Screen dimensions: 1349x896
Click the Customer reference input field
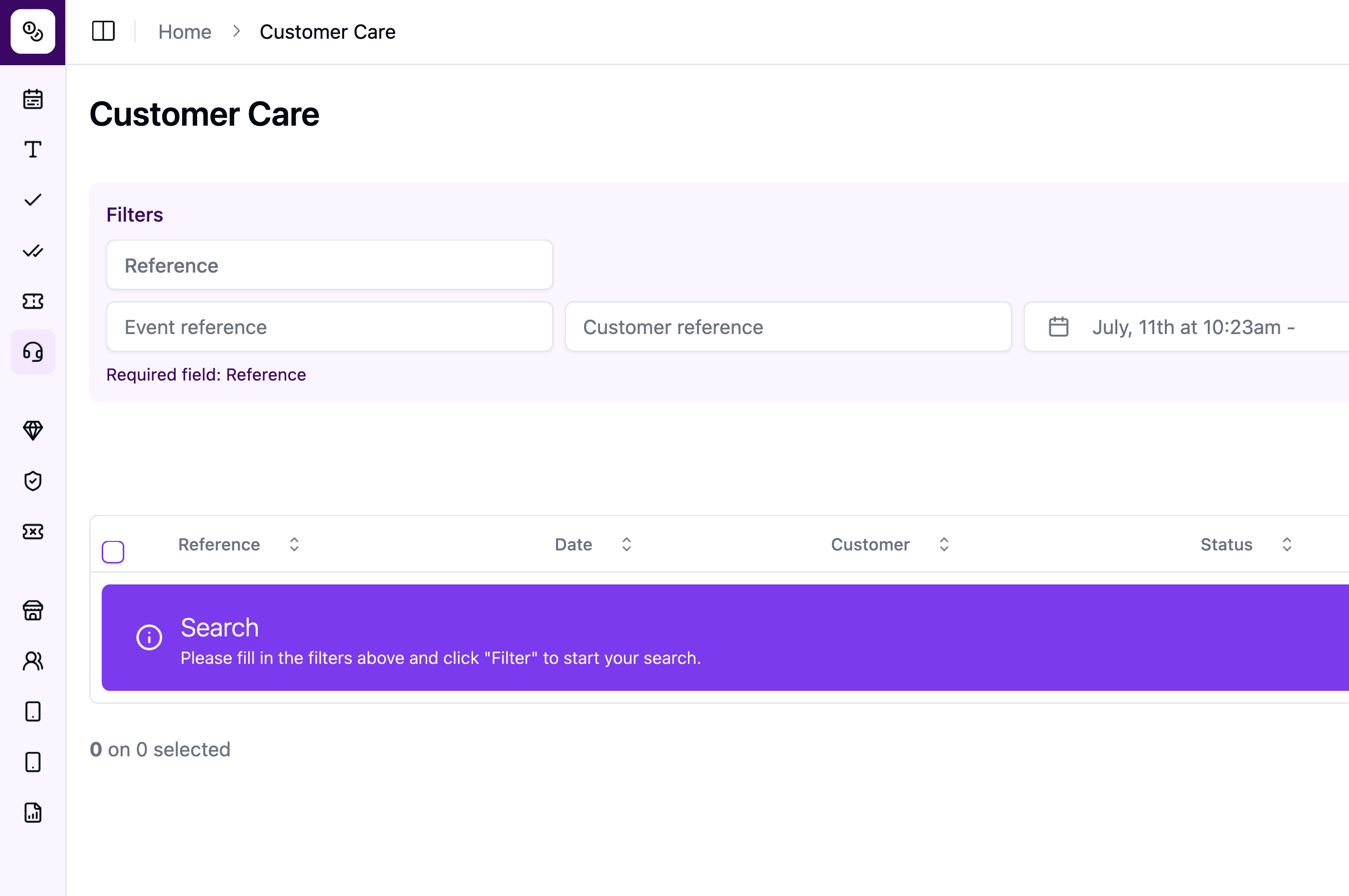pos(789,326)
